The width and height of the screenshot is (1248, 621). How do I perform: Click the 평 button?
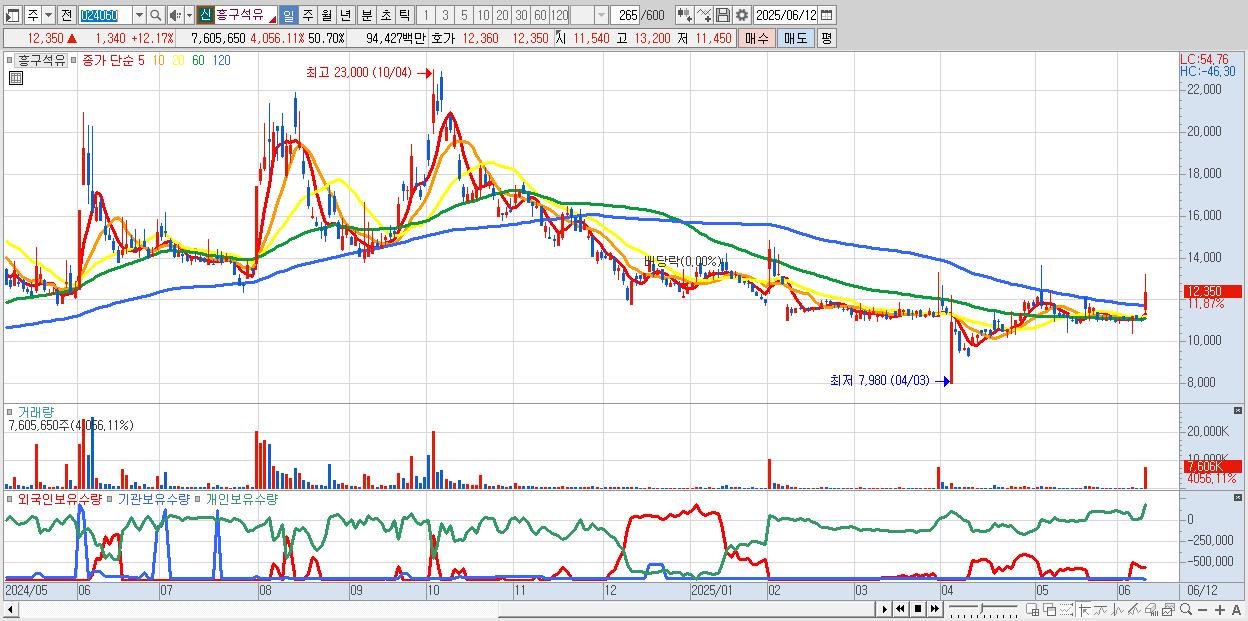(x=826, y=38)
